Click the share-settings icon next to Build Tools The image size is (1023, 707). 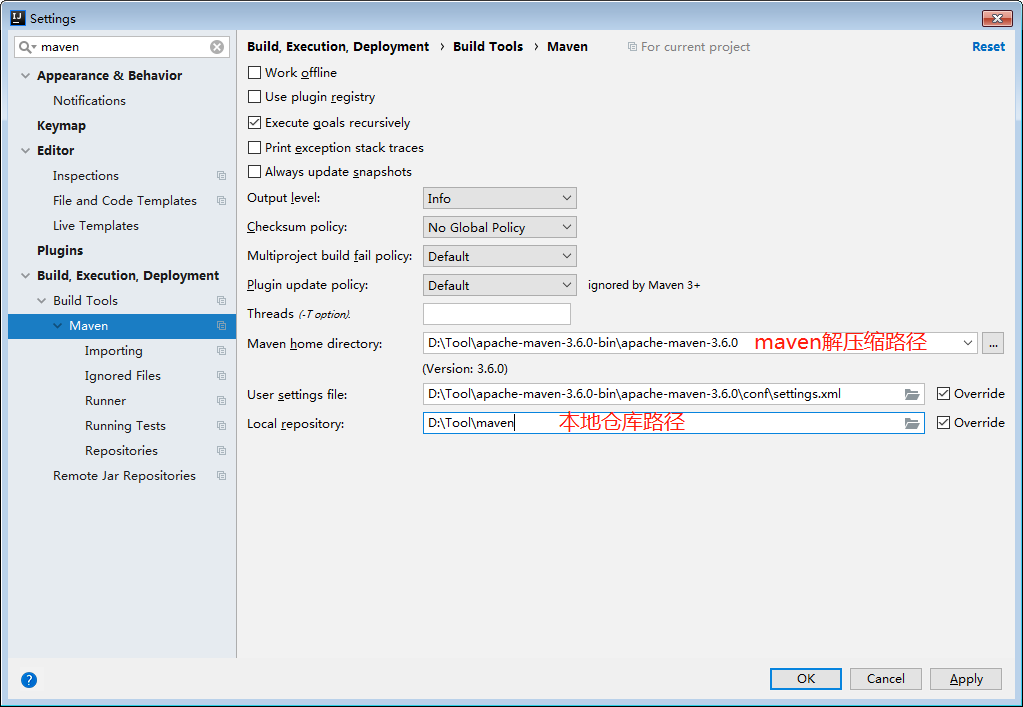coord(220,300)
